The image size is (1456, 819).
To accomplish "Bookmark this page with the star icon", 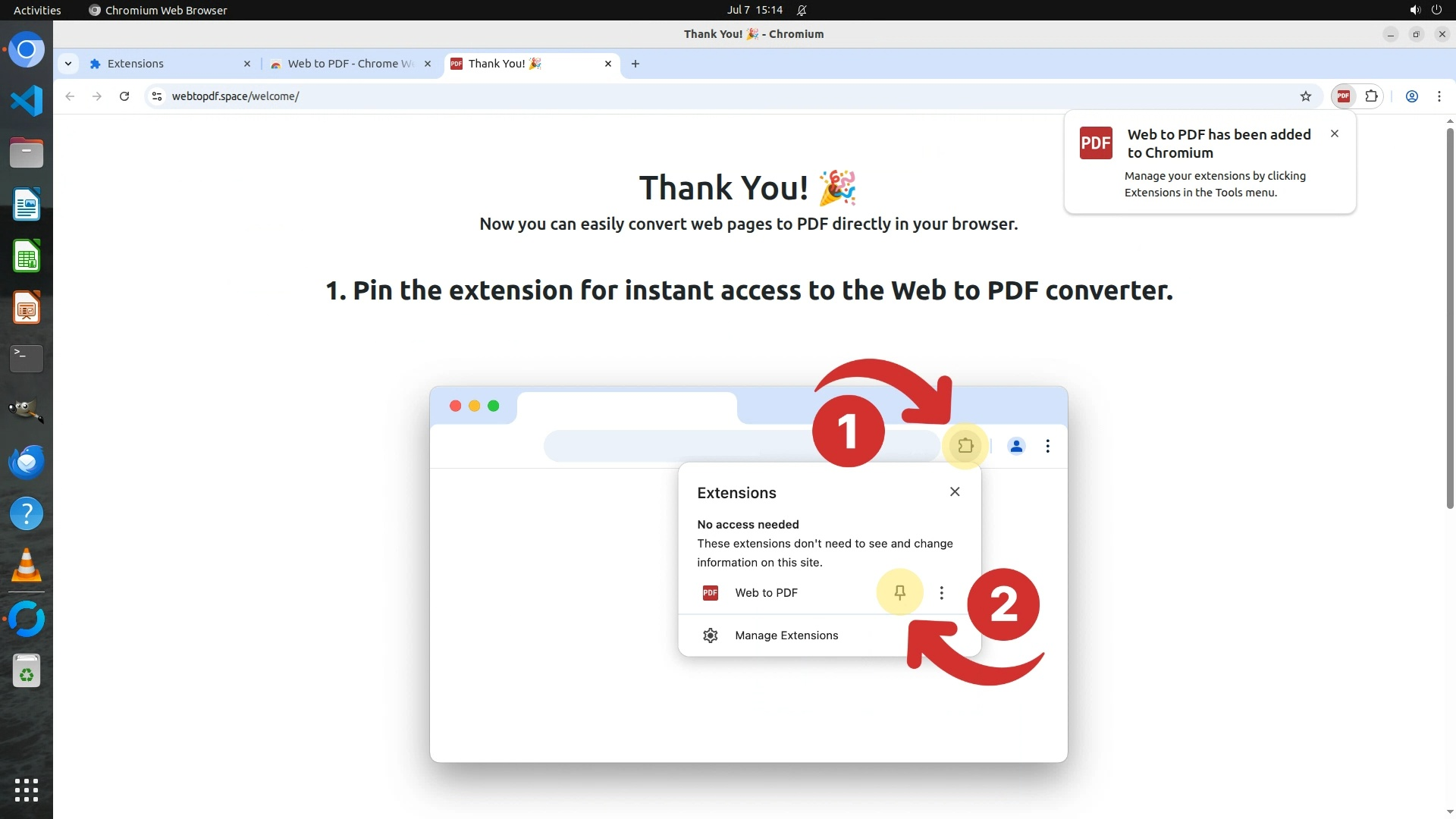I will pyautogui.click(x=1305, y=96).
